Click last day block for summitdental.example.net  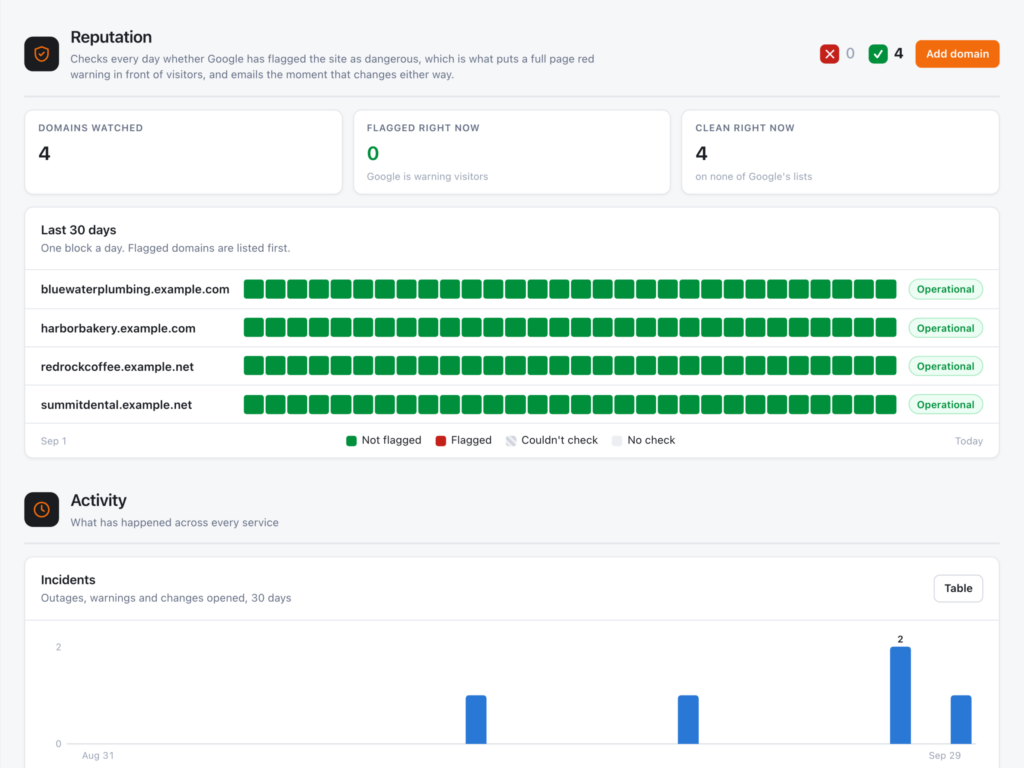point(886,404)
